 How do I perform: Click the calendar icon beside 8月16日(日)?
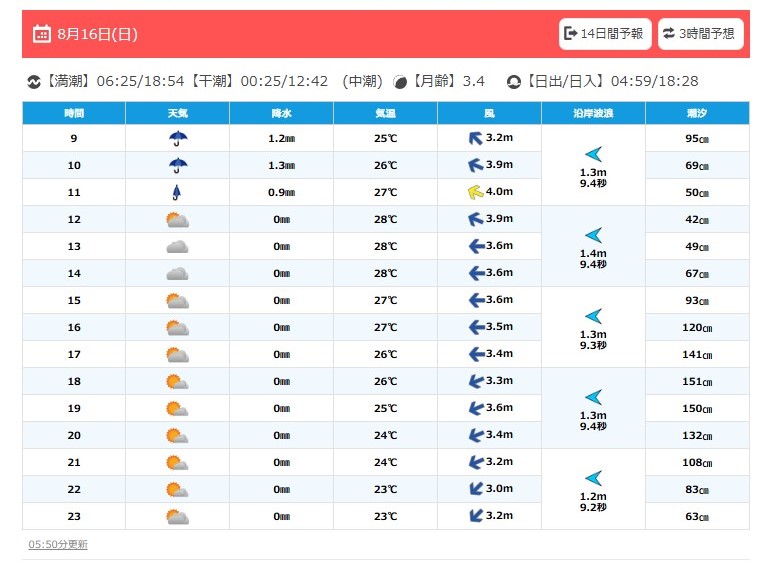(42, 34)
